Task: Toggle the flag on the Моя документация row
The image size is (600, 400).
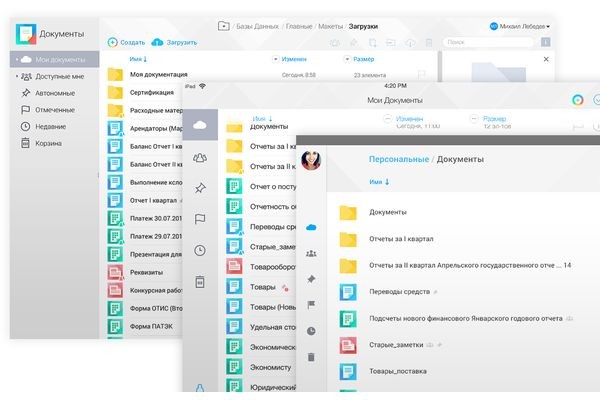Action: [x=422, y=74]
